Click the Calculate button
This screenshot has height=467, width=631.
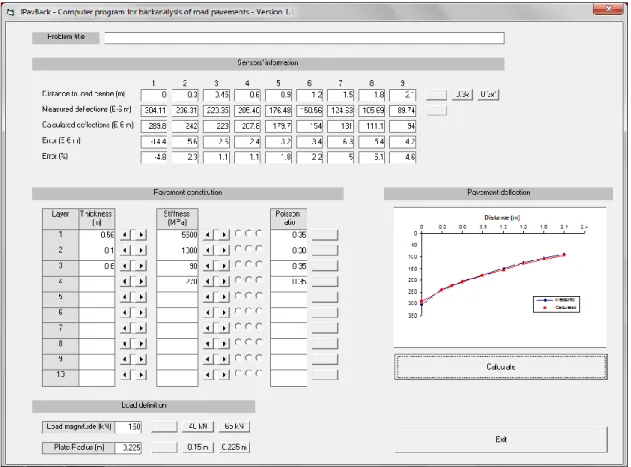click(501, 367)
